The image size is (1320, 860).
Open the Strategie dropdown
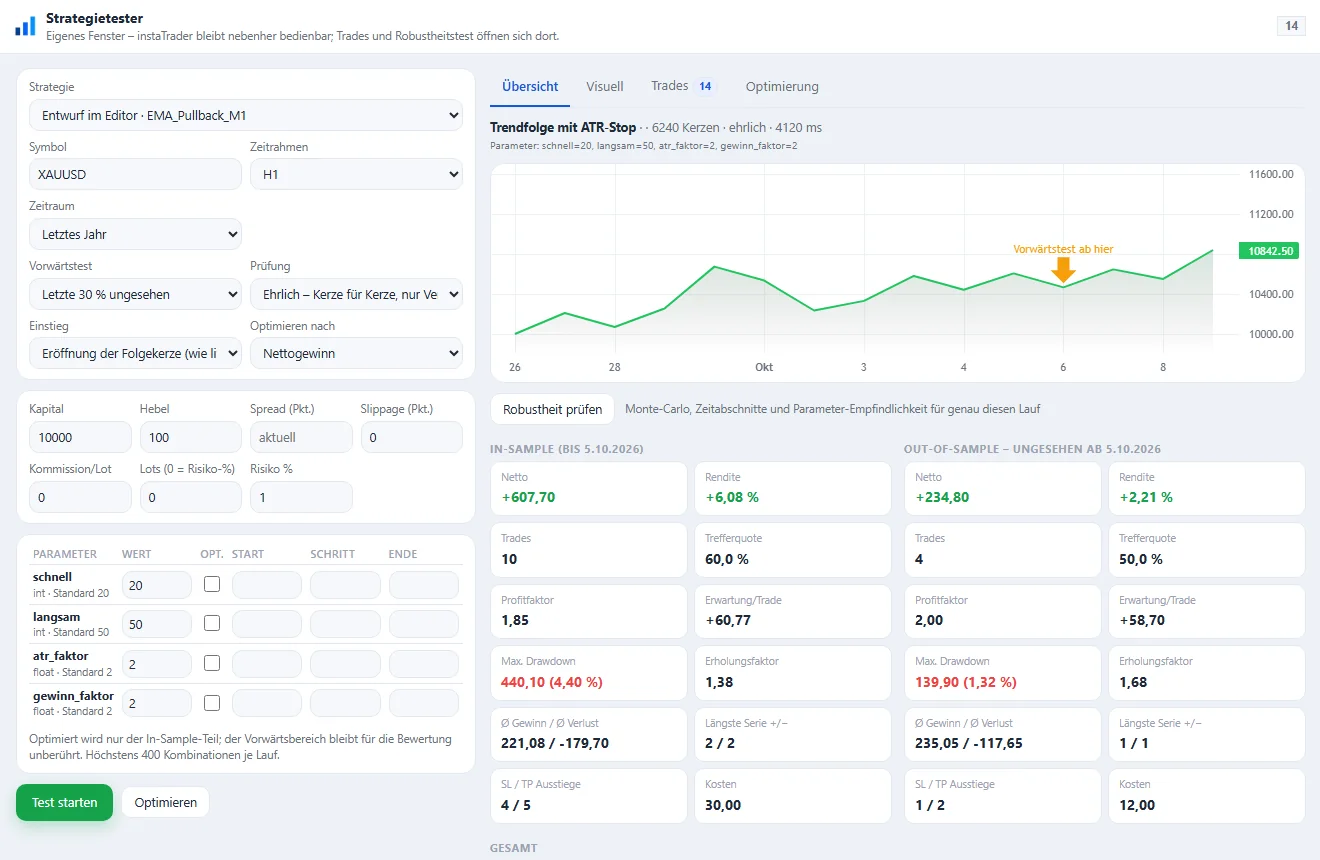(246, 115)
